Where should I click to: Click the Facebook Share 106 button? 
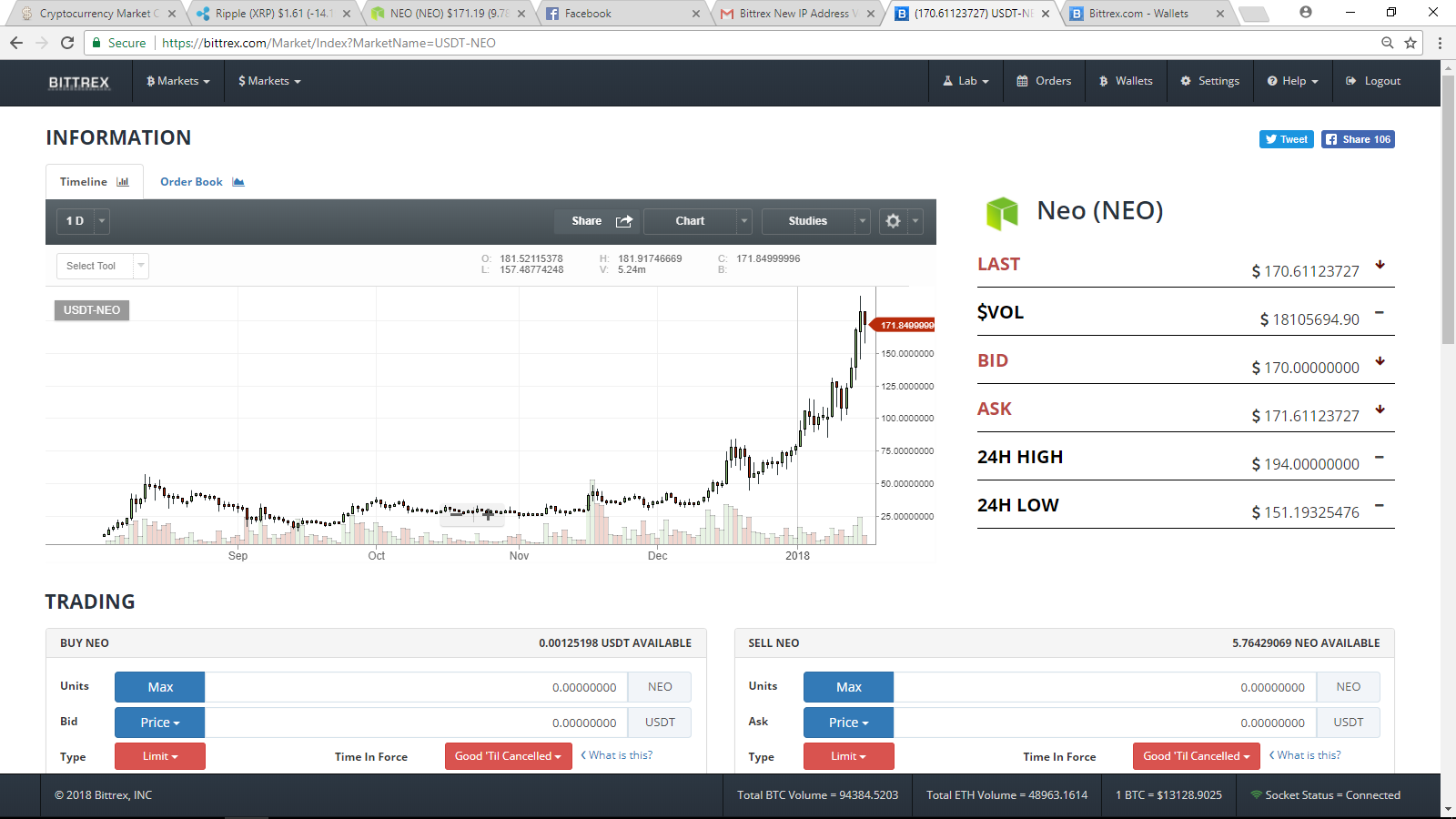tap(1358, 139)
